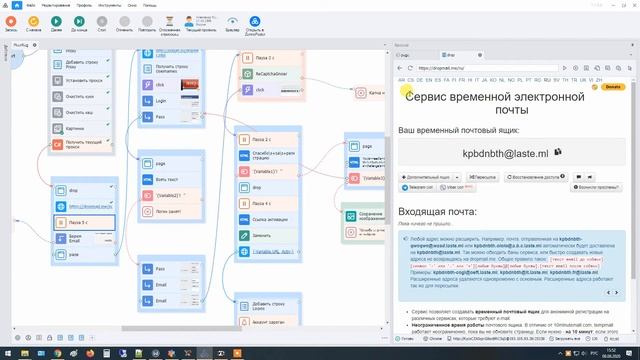Click Открыть в ZennoPoster toolbar icon

[255, 25]
